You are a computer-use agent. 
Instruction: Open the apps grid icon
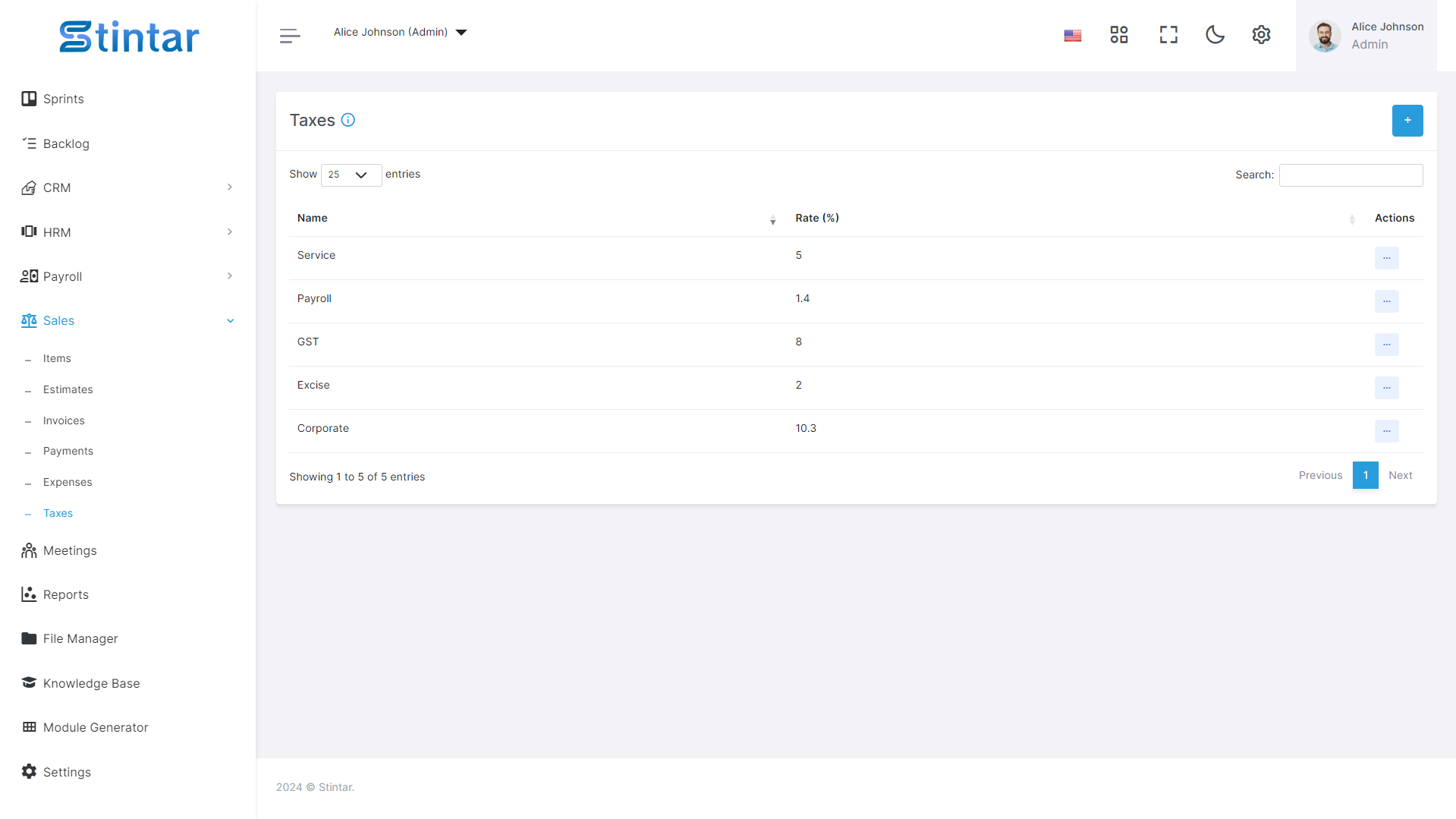(1119, 35)
